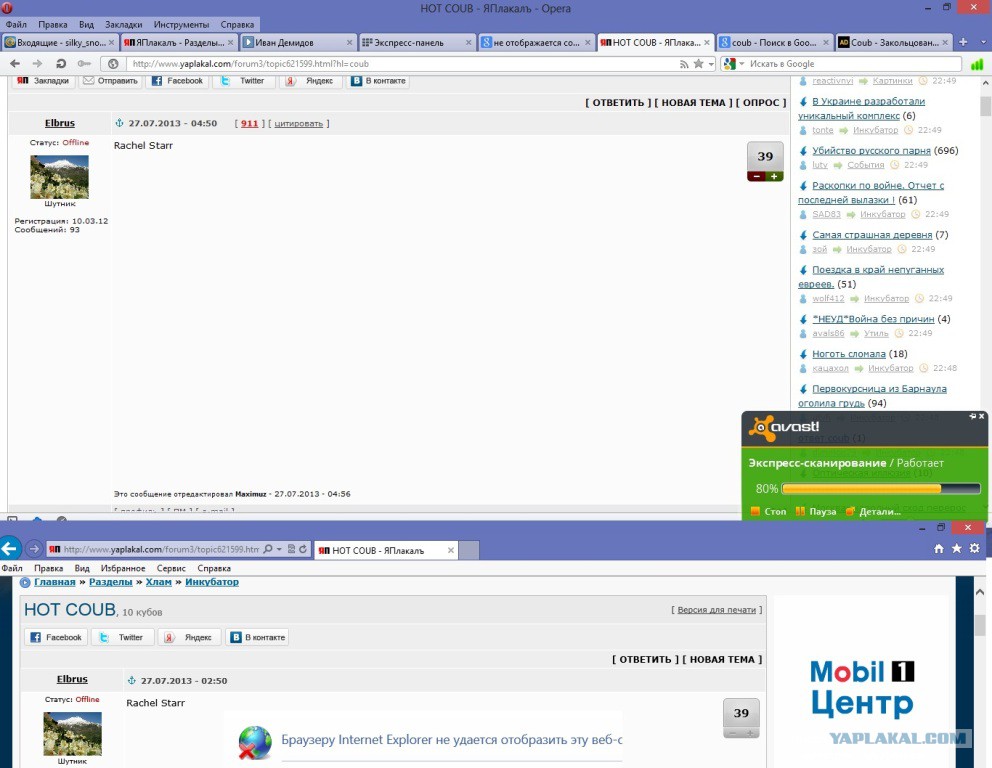Open the IE Home icon
This screenshot has height=768, width=992.
(x=939, y=548)
